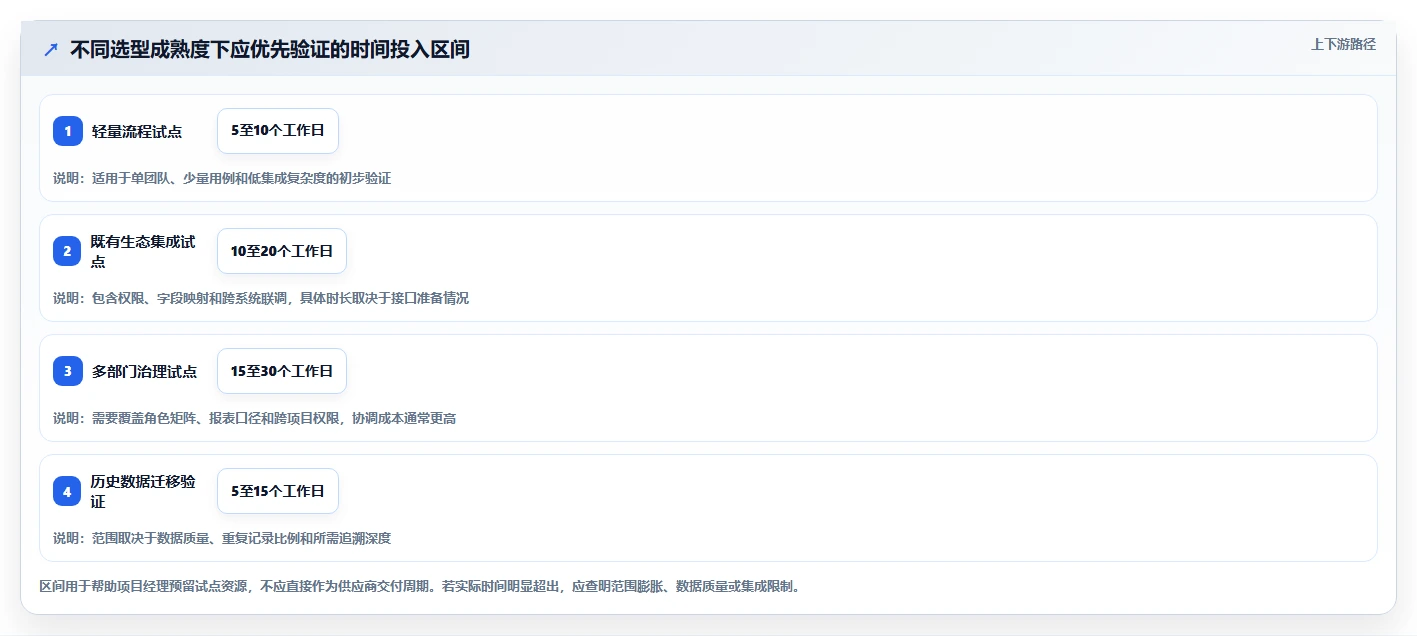This screenshot has height=636, width=1417.
Task: Click step number badge 1
Action: pyautogui.click(x=68, y=131)
